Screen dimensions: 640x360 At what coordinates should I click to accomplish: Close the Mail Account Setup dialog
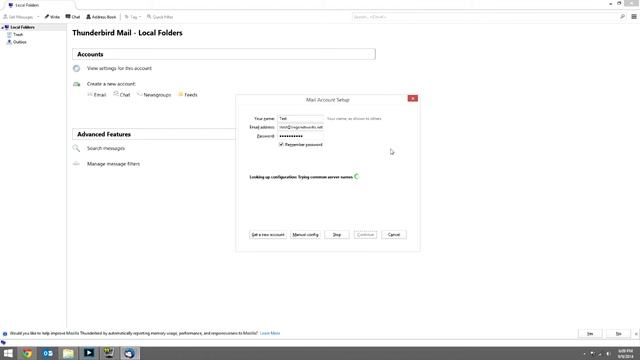tap(413, 98)
